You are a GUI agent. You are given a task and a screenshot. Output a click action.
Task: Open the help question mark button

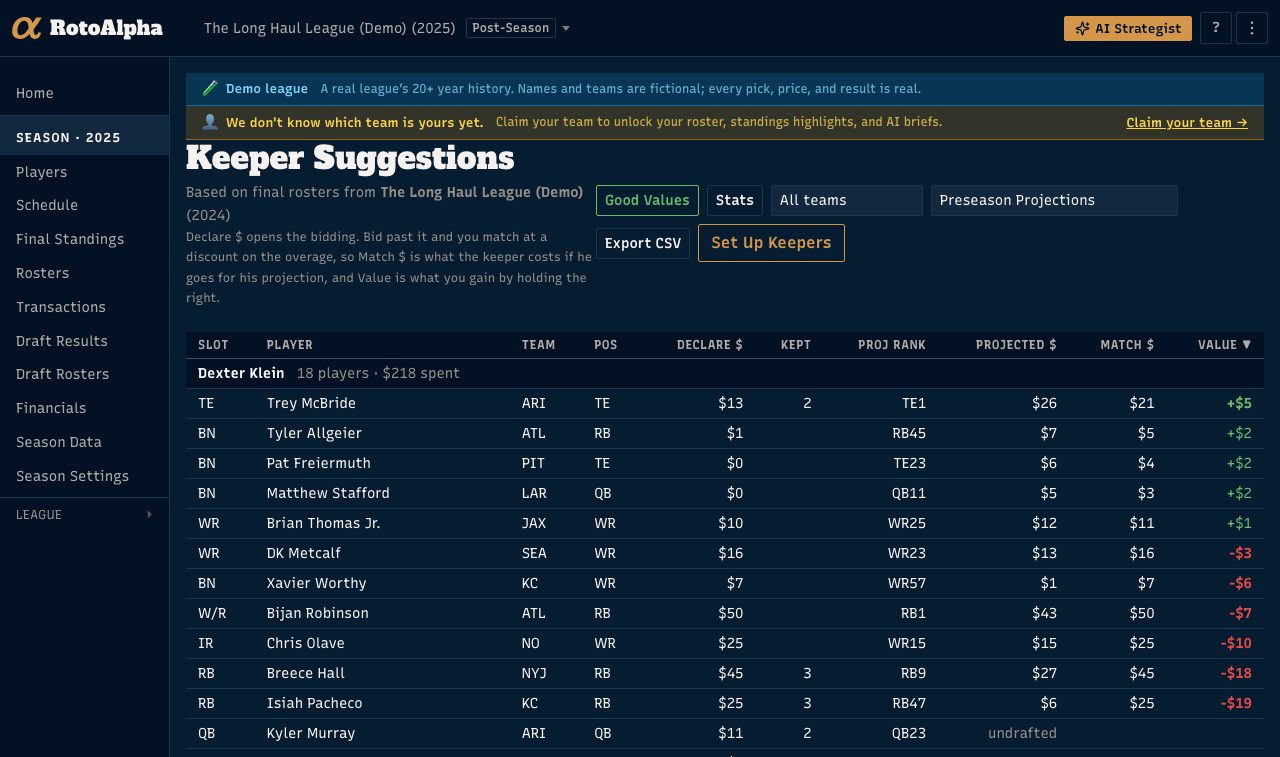1215,28
